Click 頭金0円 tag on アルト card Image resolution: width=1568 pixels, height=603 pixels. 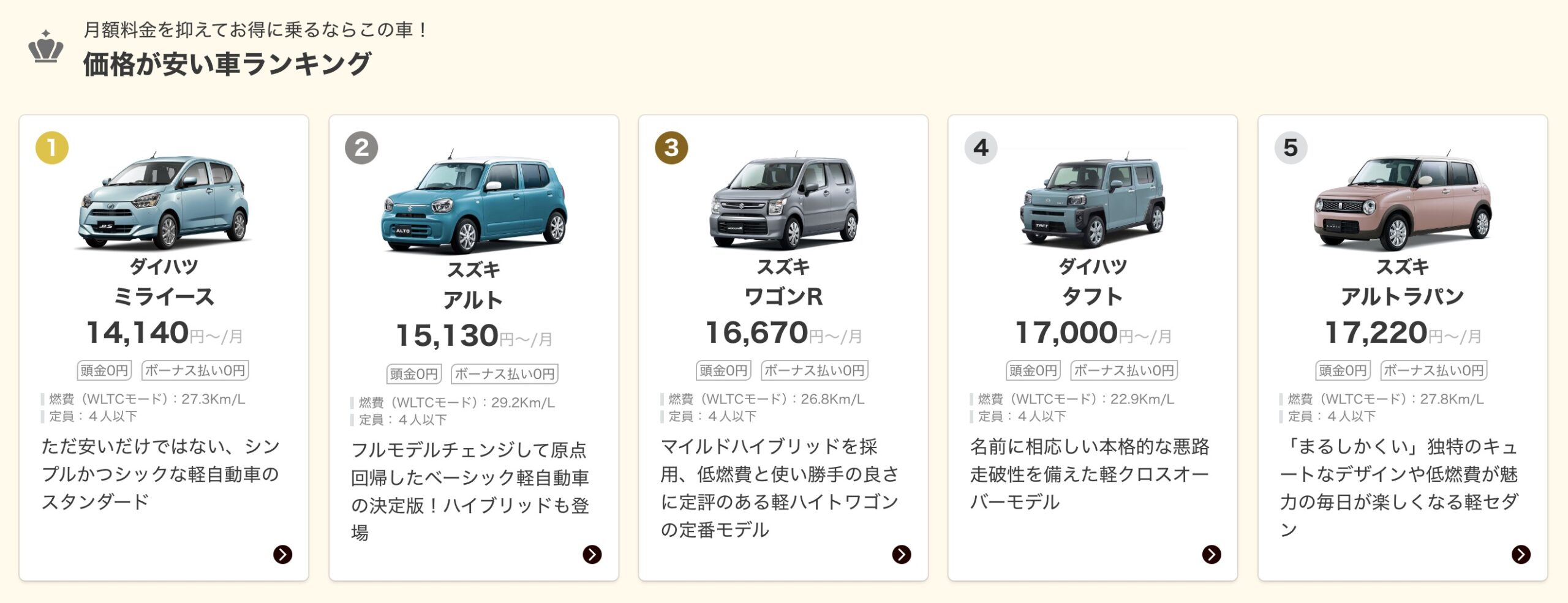pos(414,373)
